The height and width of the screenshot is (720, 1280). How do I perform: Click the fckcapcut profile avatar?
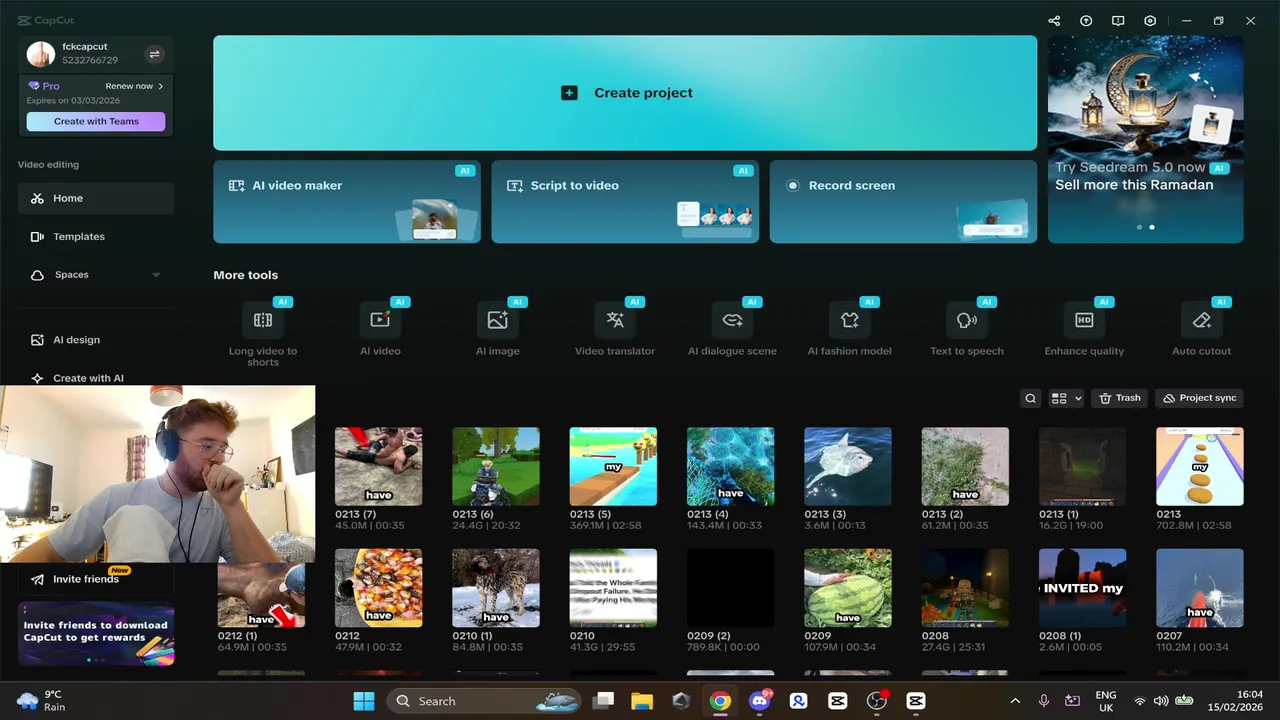[x=41, y=54]
